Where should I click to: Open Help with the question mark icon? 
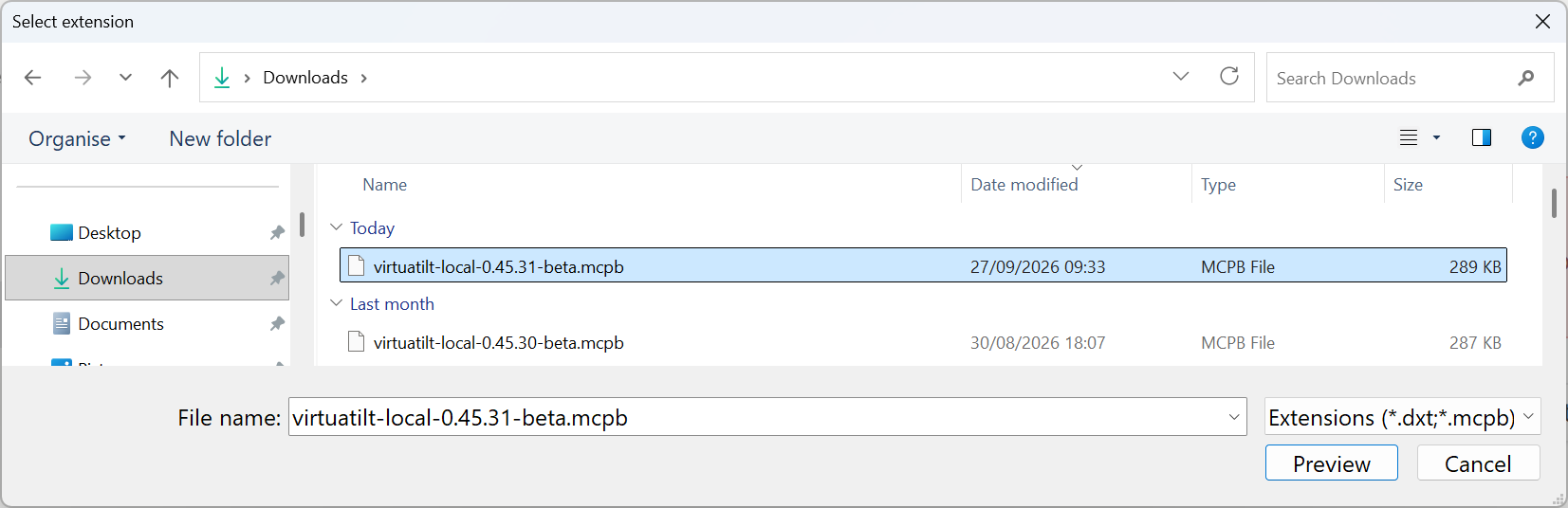[1532, 137]
